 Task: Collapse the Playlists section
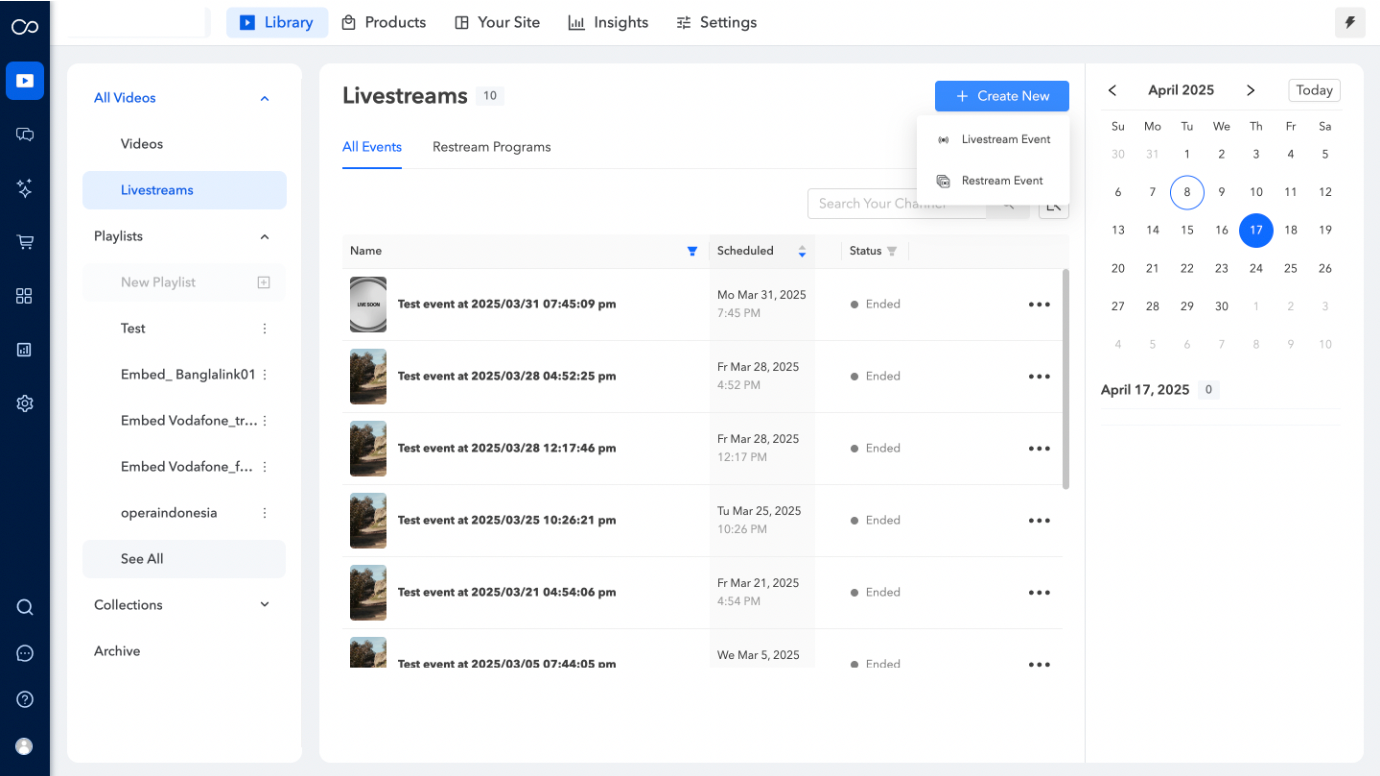pyautogui.click(x=264, y=236)
